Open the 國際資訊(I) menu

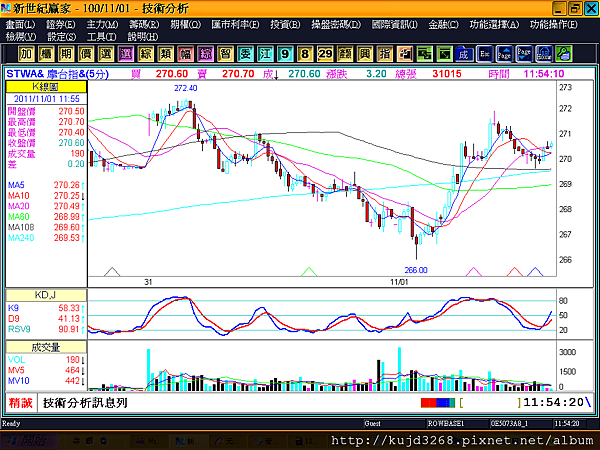pyautogui.click(x=395, y=24)
